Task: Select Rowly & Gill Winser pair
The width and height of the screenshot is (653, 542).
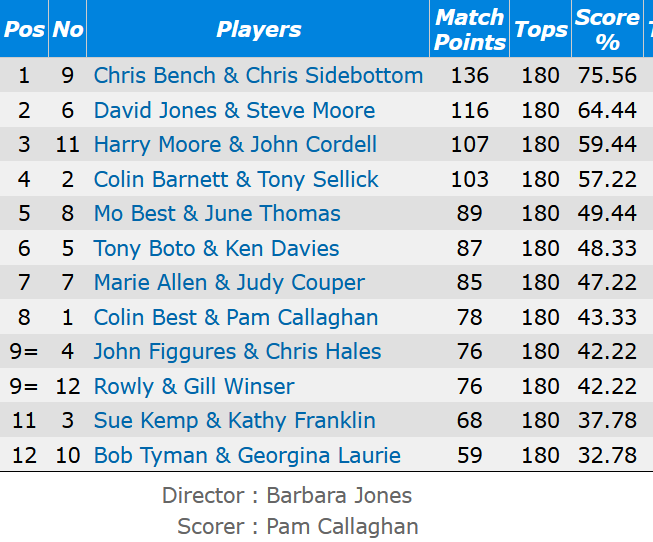Action: click(x=194, y=387)
